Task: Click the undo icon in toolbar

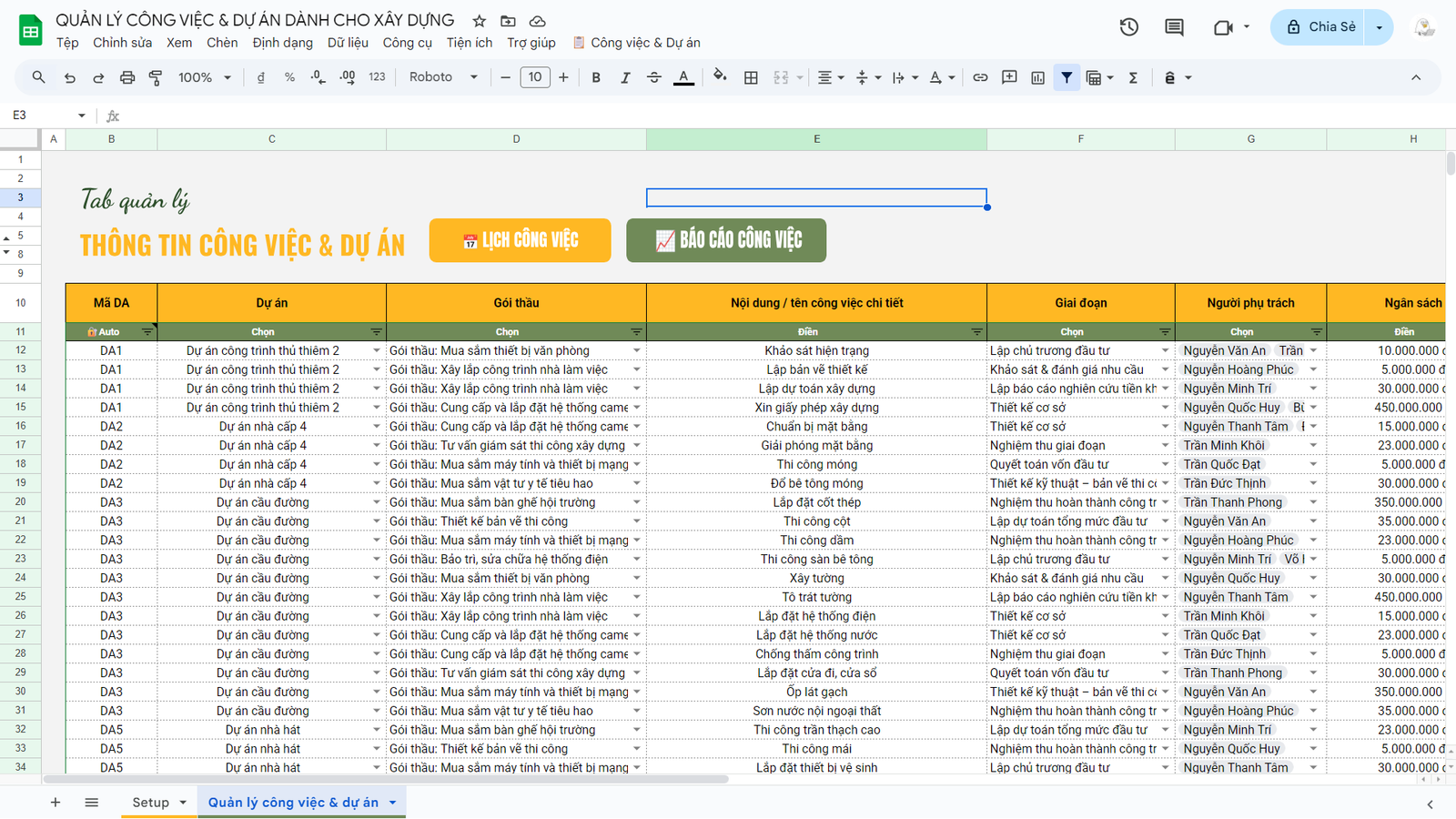Action: (x=69, y=78)
